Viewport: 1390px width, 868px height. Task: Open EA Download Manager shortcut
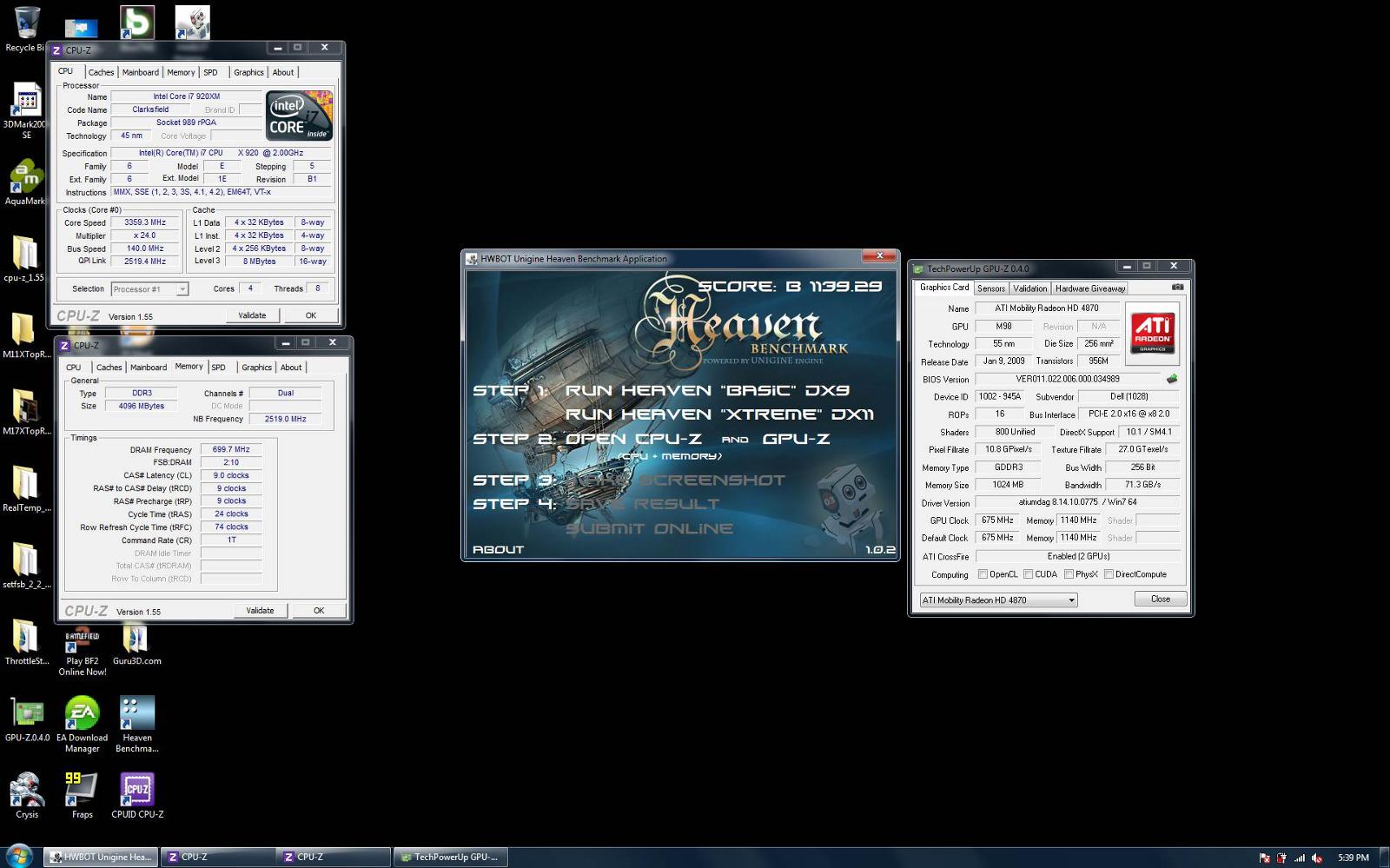(x=83, y=724)
